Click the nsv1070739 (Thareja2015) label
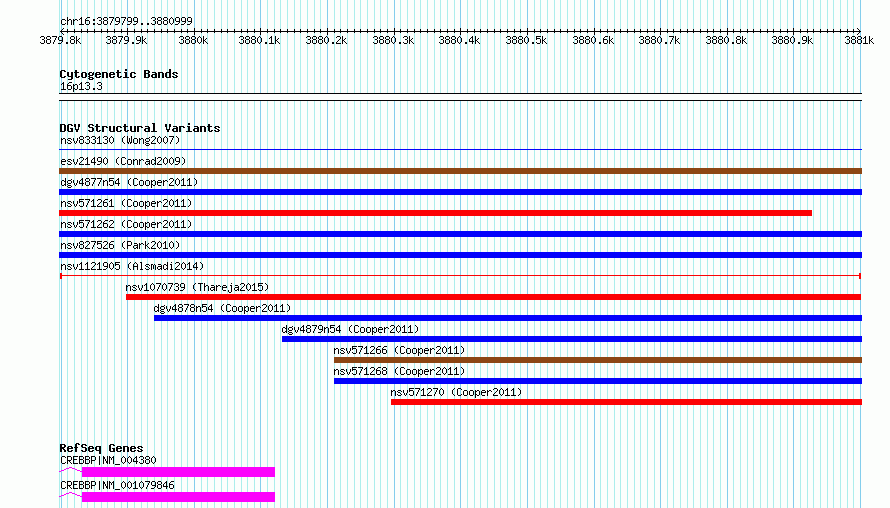Image resolution: width=890 pixels, height=508 pixels. click(197, 287)
